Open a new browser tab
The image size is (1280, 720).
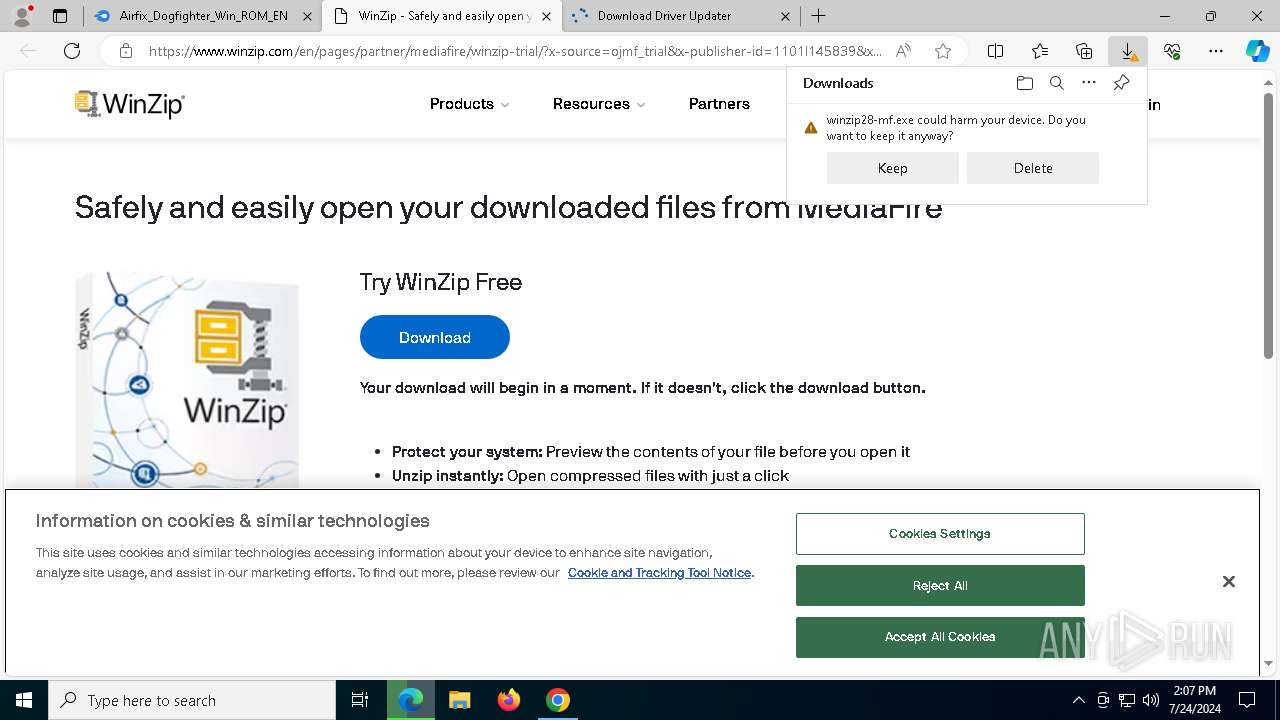tap(818, 16)
